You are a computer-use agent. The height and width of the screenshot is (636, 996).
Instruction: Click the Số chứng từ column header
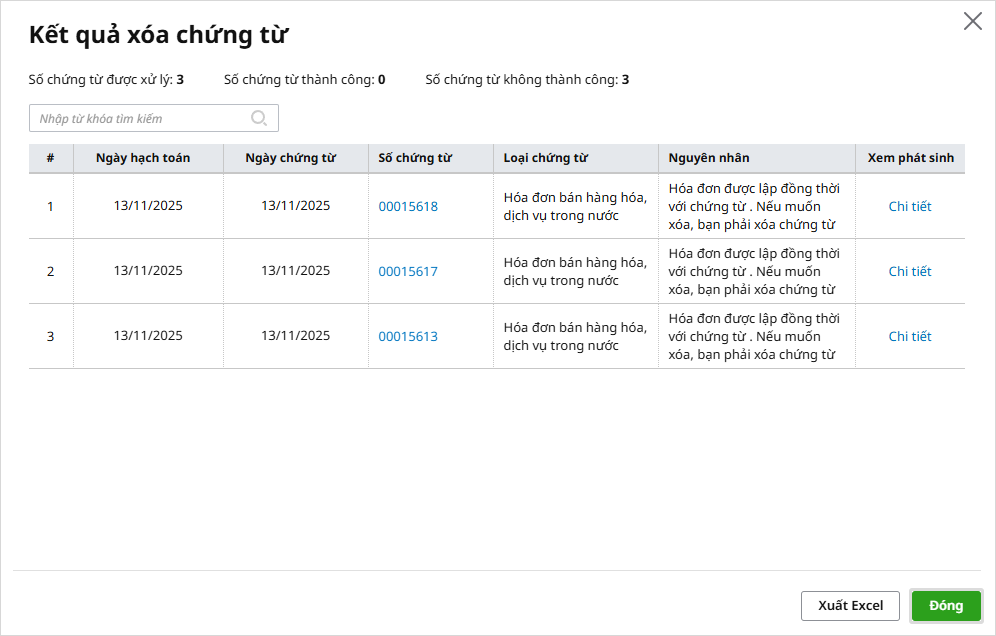(x=415, y=158)
